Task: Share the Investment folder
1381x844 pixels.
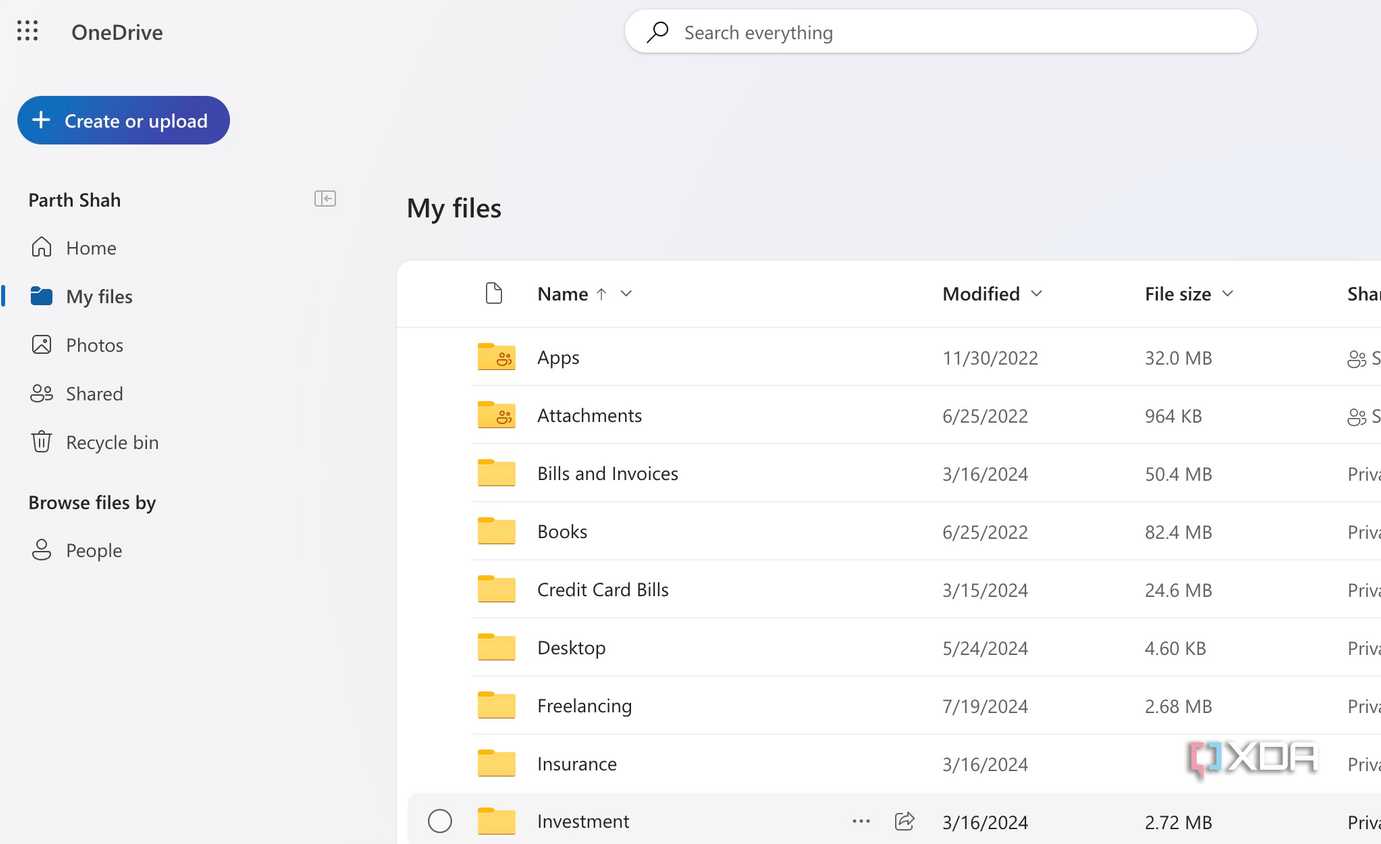Action: 905,821
